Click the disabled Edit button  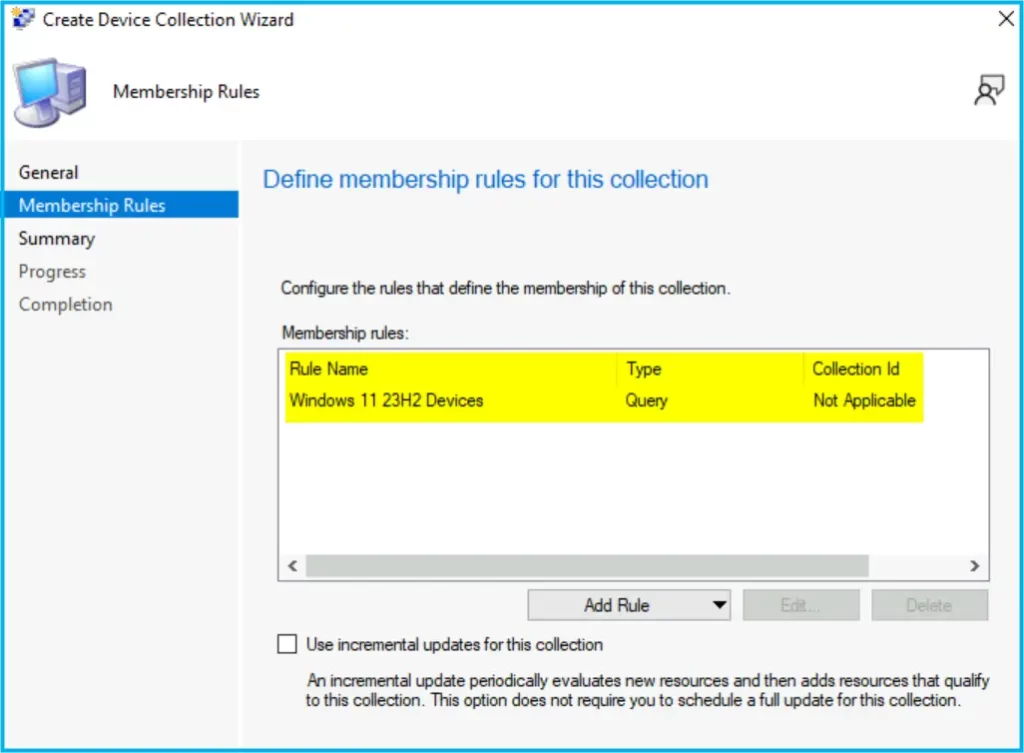coord(801,605)
